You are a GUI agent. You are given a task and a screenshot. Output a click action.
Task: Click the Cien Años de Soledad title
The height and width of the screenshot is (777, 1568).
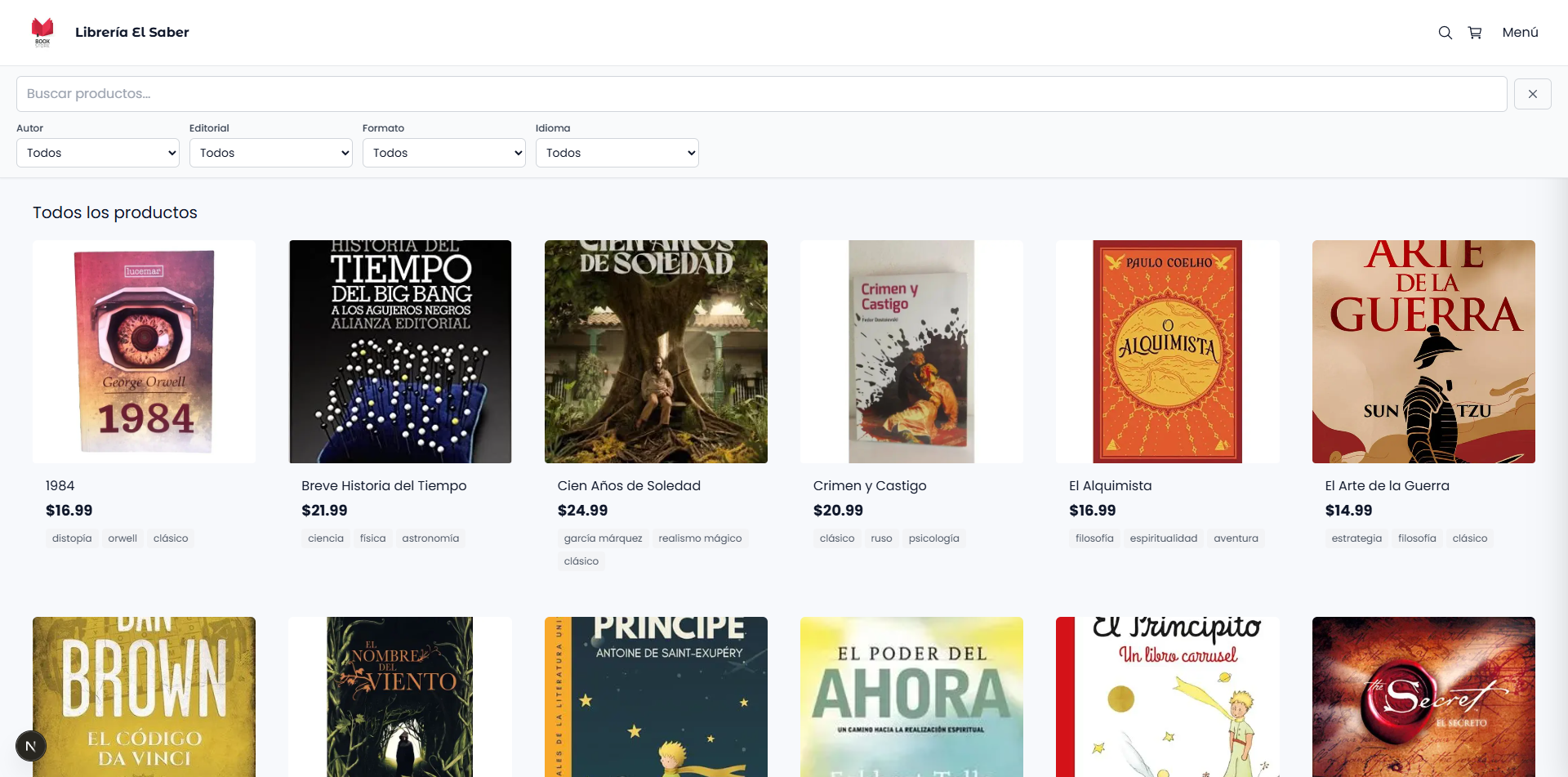629,485
